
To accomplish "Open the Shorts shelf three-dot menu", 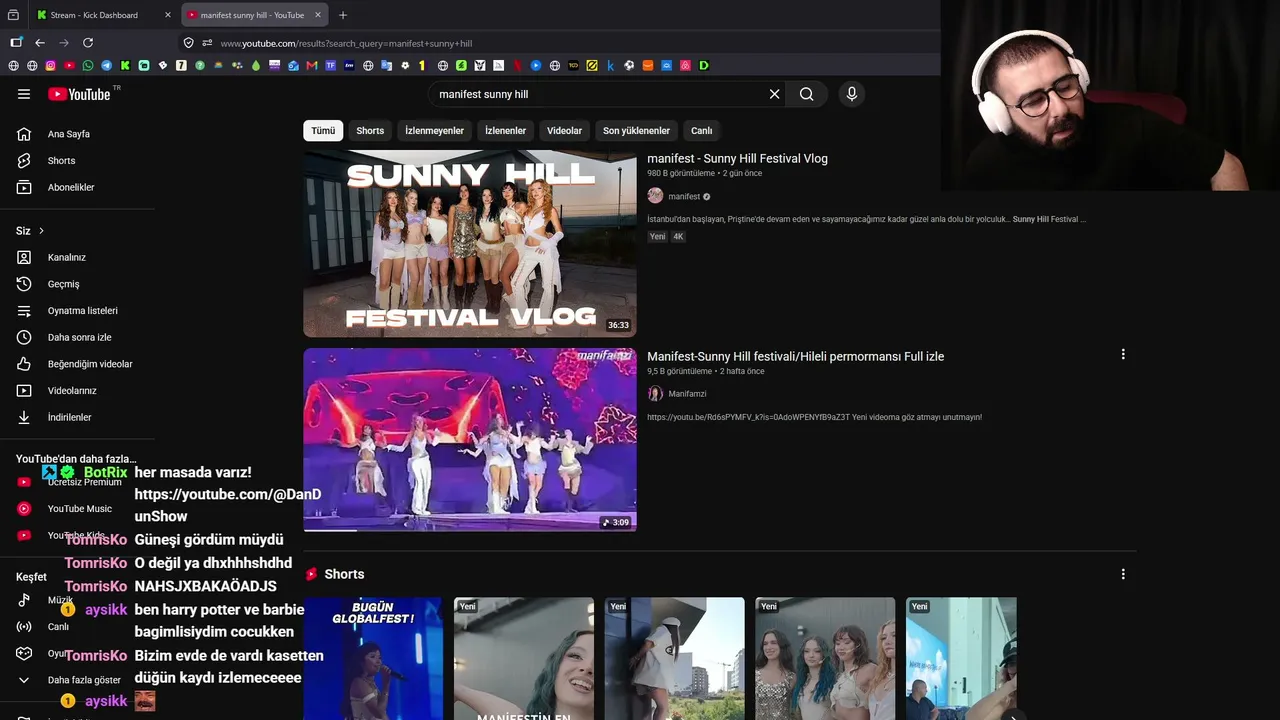I will [x=1123, y=574].
